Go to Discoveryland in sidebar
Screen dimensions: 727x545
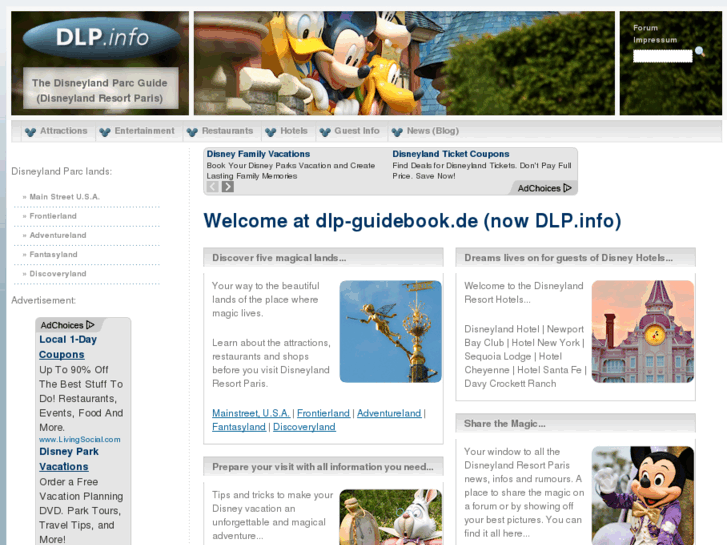pos(57,274)
